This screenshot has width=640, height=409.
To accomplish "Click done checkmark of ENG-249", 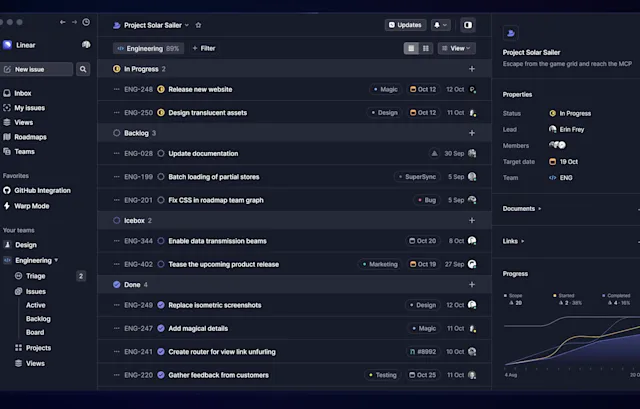I will [x=161, y=305].
